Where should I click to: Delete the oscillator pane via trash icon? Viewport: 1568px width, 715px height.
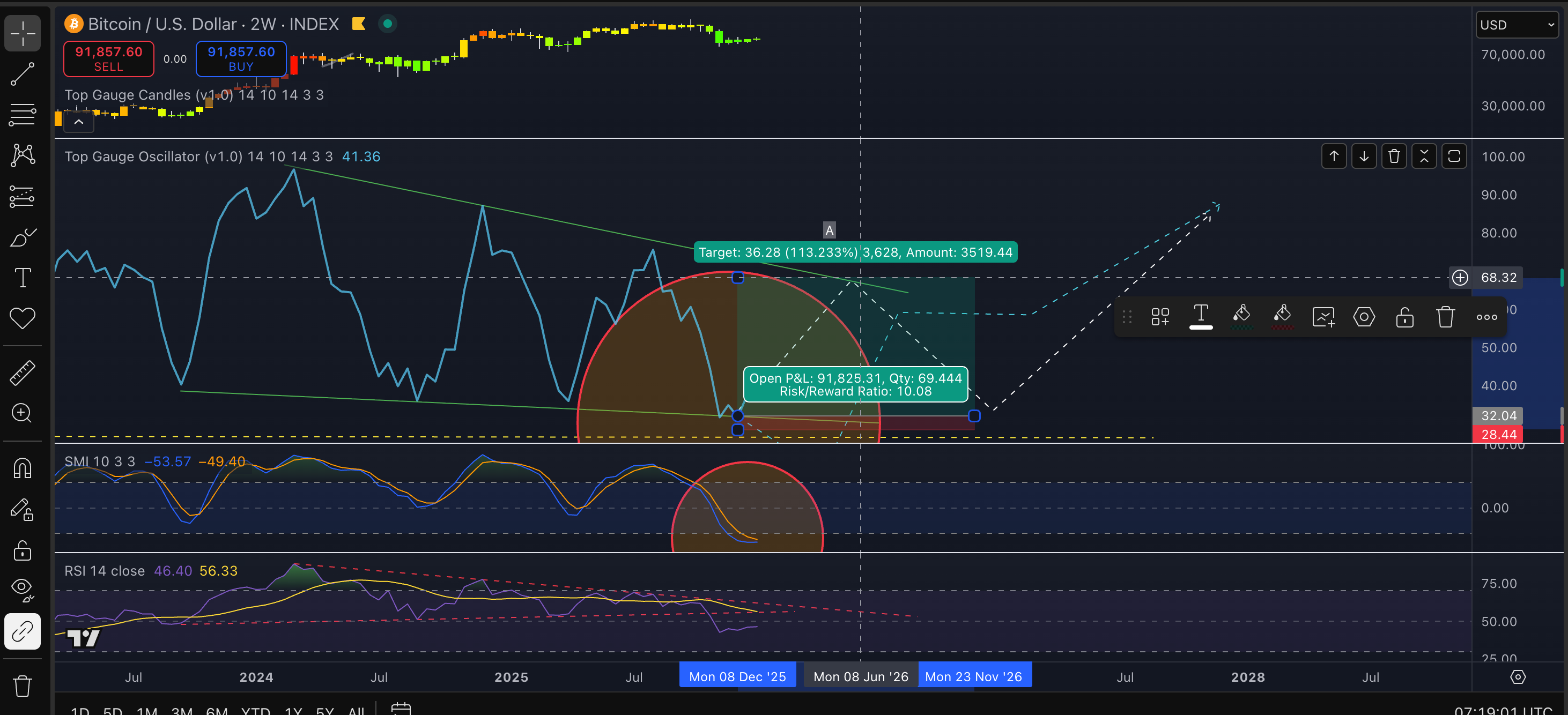pos(1393,157)
